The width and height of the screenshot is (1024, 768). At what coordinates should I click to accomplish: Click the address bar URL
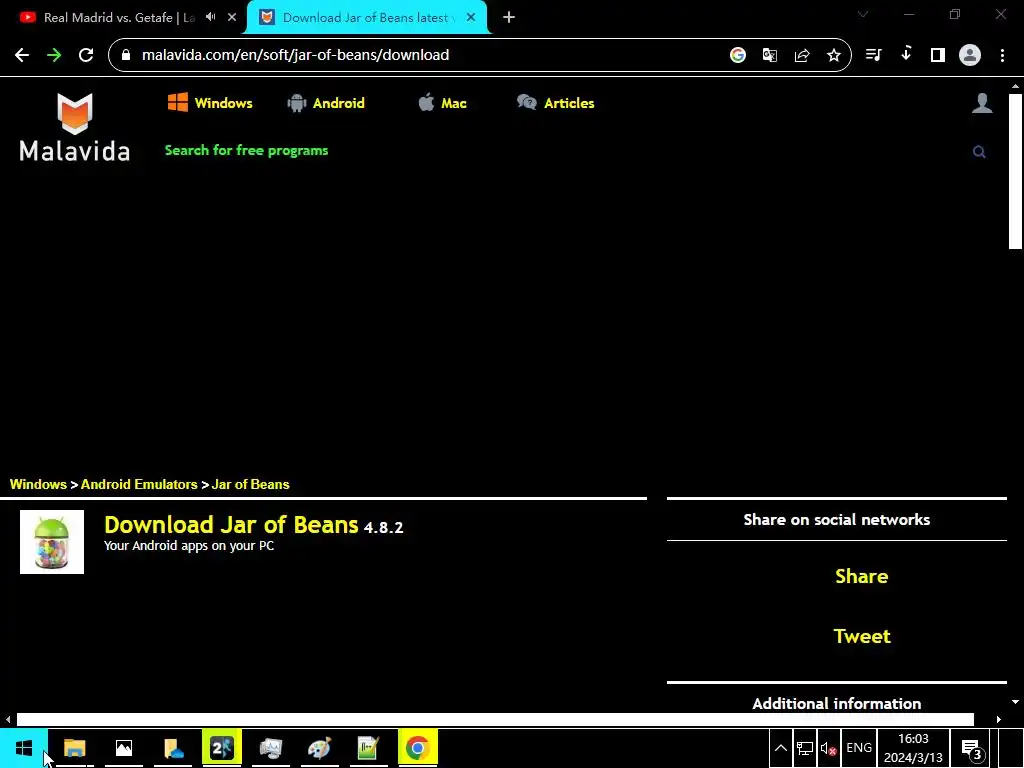[x=295, y=55]
